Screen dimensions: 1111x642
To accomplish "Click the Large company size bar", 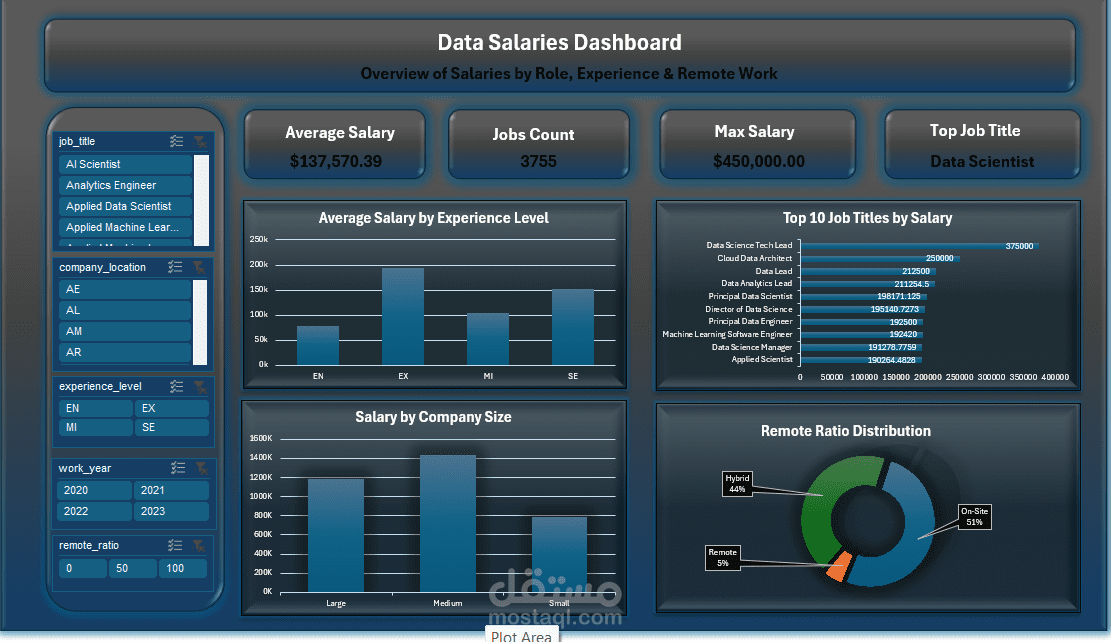I will click(336, 535).
